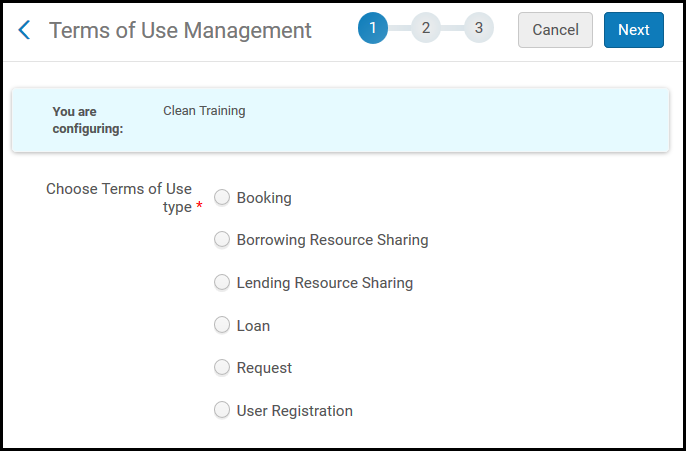This screenshot has height=451, width=686.
Task: Select the Booking radio button
Action: [222, 197]
